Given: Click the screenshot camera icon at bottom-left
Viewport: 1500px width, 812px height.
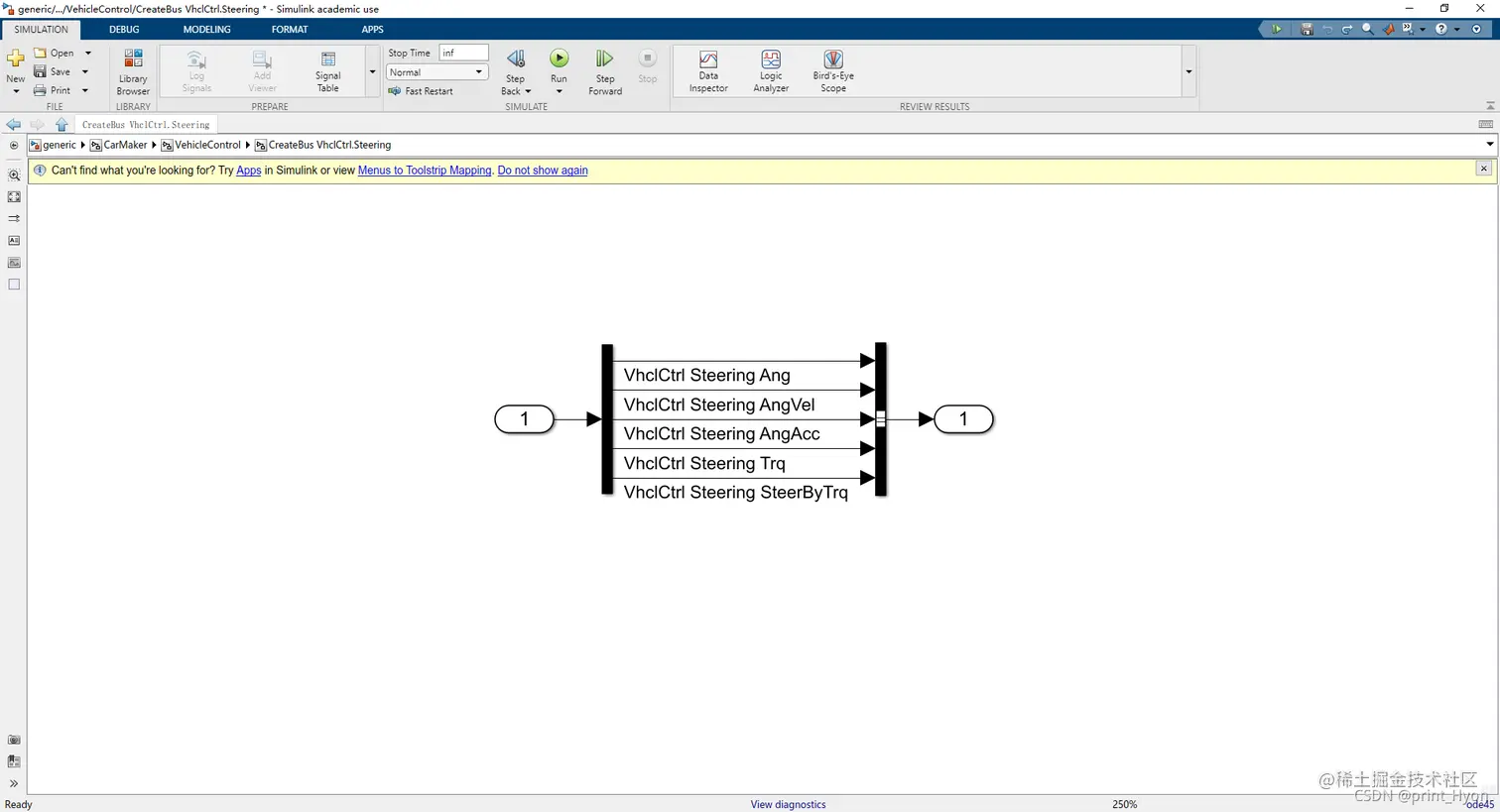Looking at the screenshot, I should point(14,741).
